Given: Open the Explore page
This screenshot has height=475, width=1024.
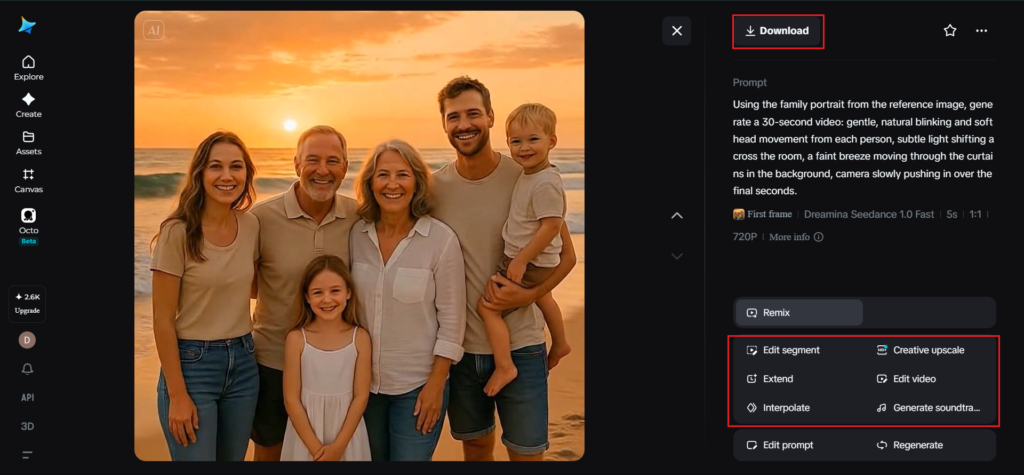Looking at the screenshot, I should 28,68.
